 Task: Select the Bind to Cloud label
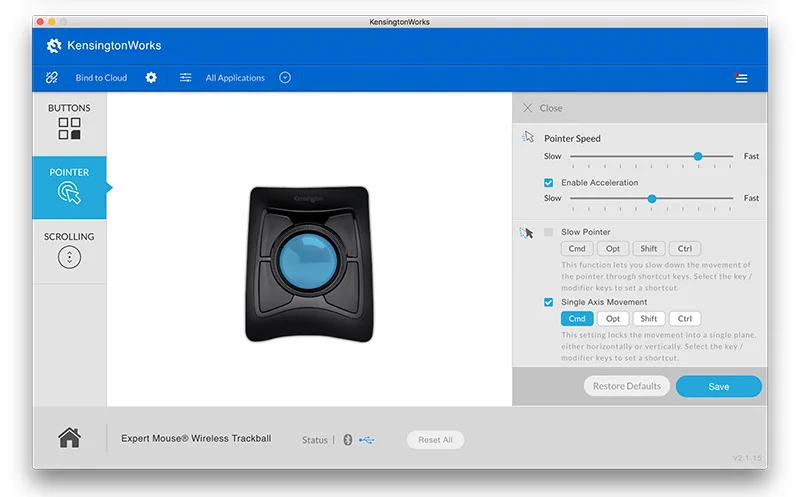(101, 78)
